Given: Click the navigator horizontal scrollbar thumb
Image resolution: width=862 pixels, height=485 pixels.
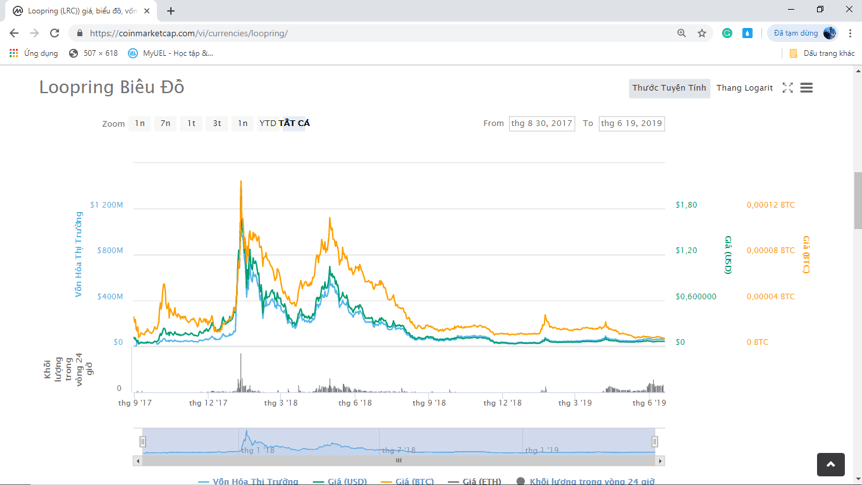Looking at the screenshot, I should click(x=399, y=461).
